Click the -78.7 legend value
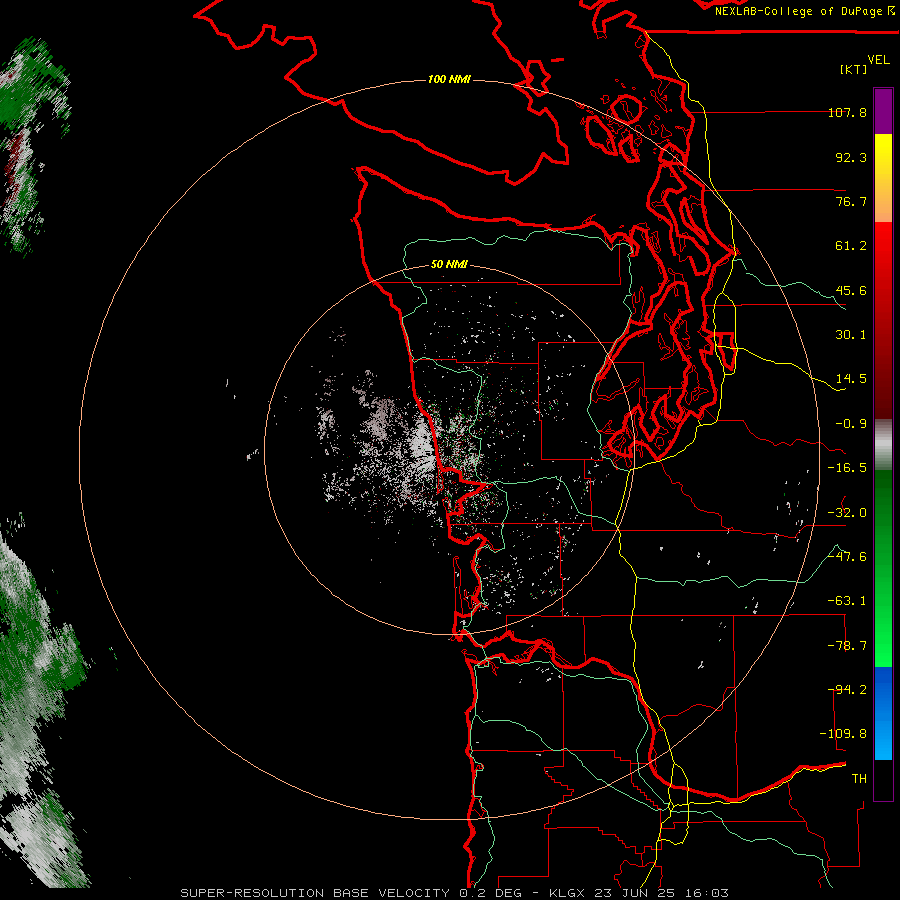Viewport: 900px width, 900px height. tap(847, 646)
